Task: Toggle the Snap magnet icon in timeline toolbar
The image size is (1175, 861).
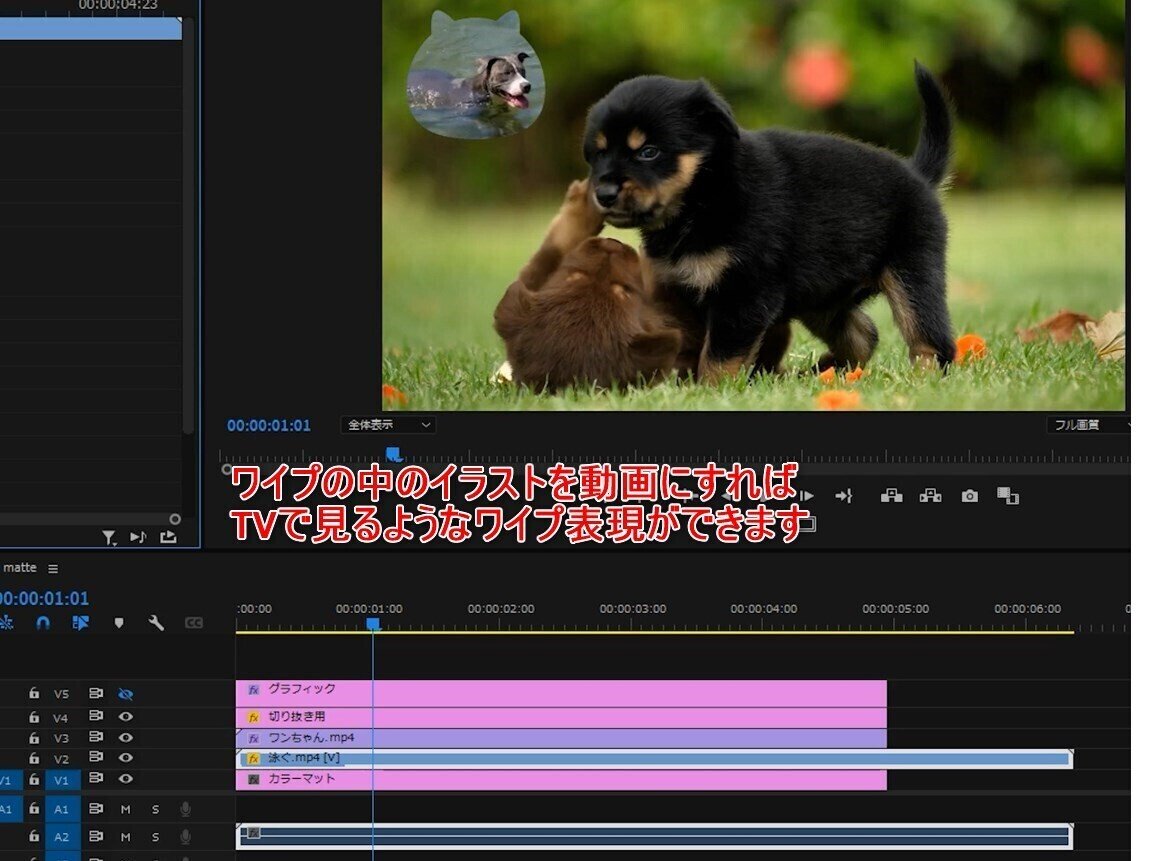Action: coord(43,623)
